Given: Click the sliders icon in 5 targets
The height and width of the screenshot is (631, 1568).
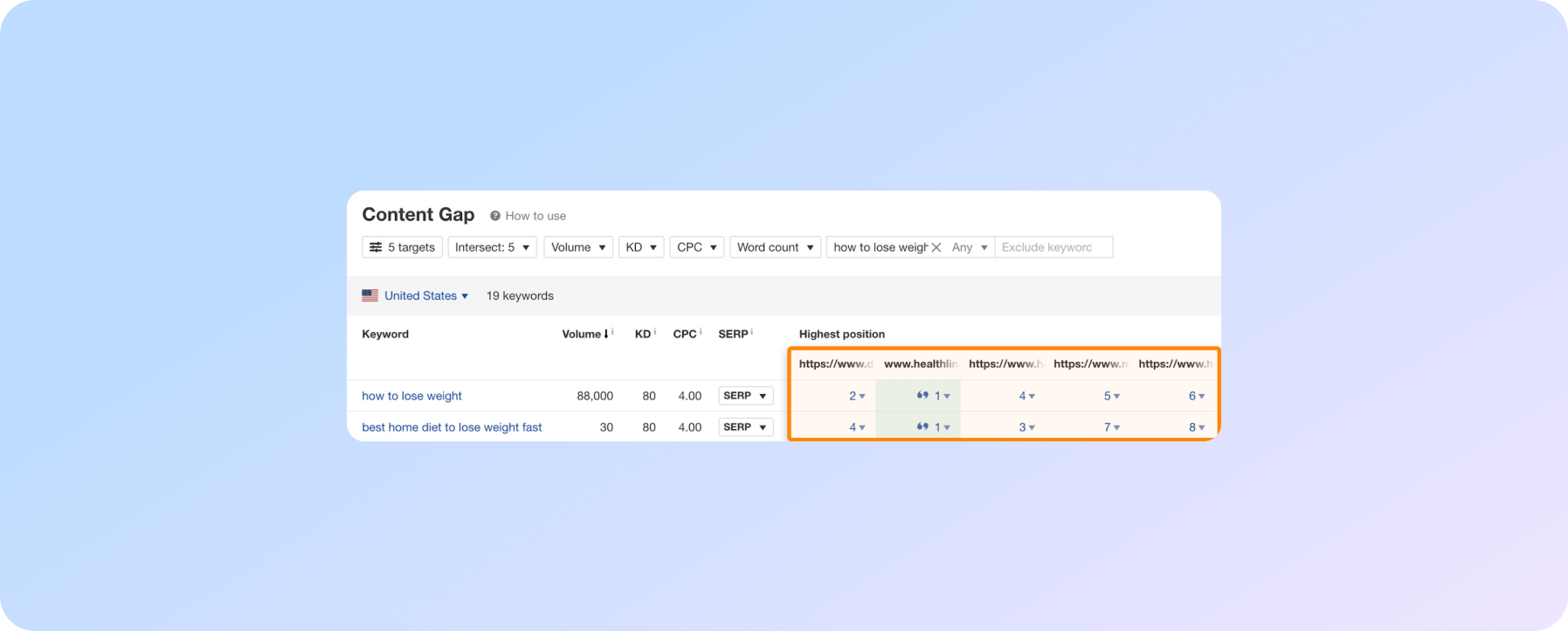Looking at the screenshot, I should pyautogui.click(x=376, y=247).
